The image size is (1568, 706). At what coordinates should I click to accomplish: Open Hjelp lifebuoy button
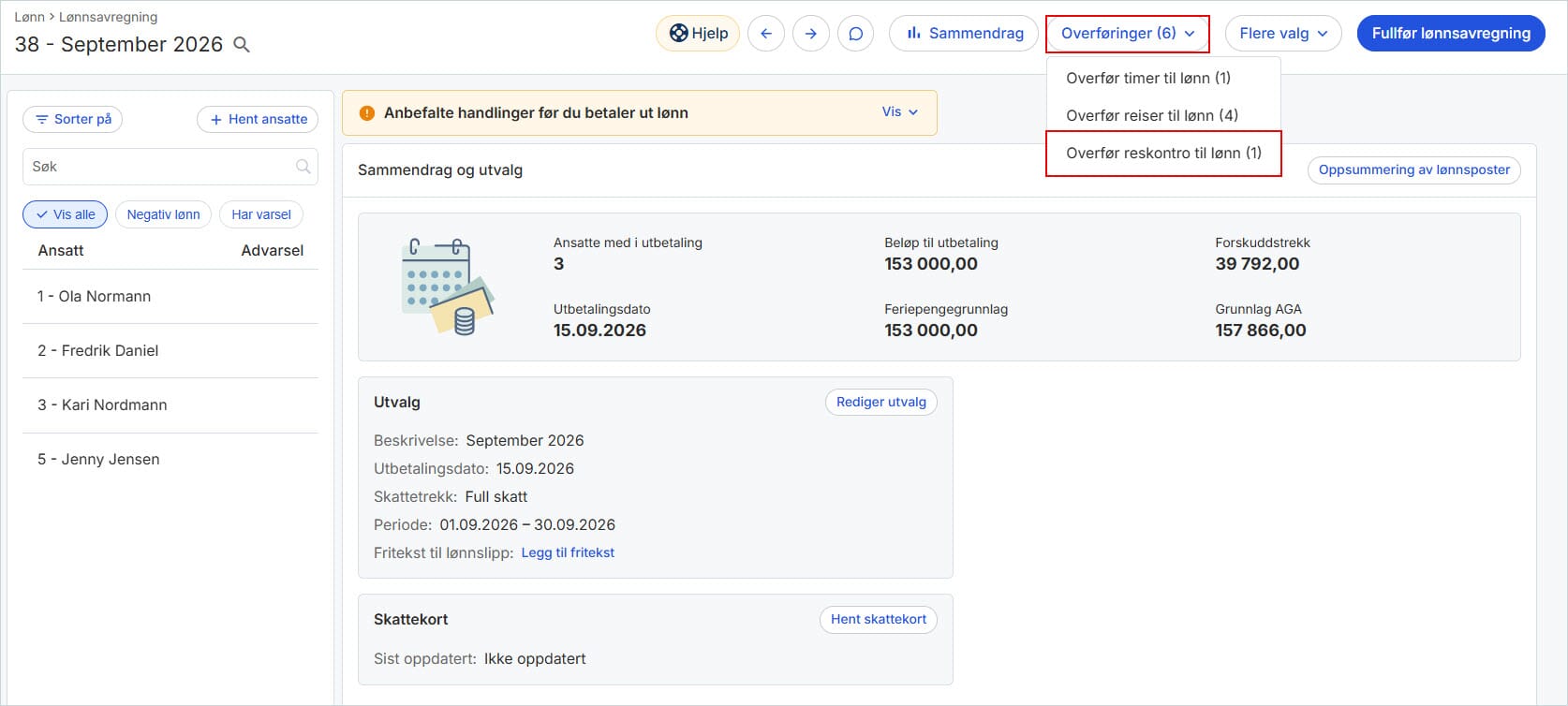(698, 34)
